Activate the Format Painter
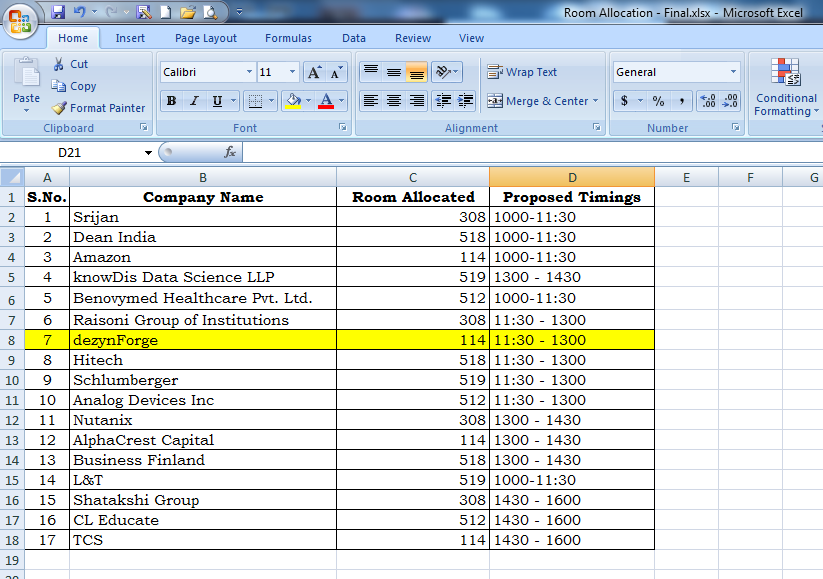The width and height of the screenshot is (823, 579). click(x=99, y=108)
